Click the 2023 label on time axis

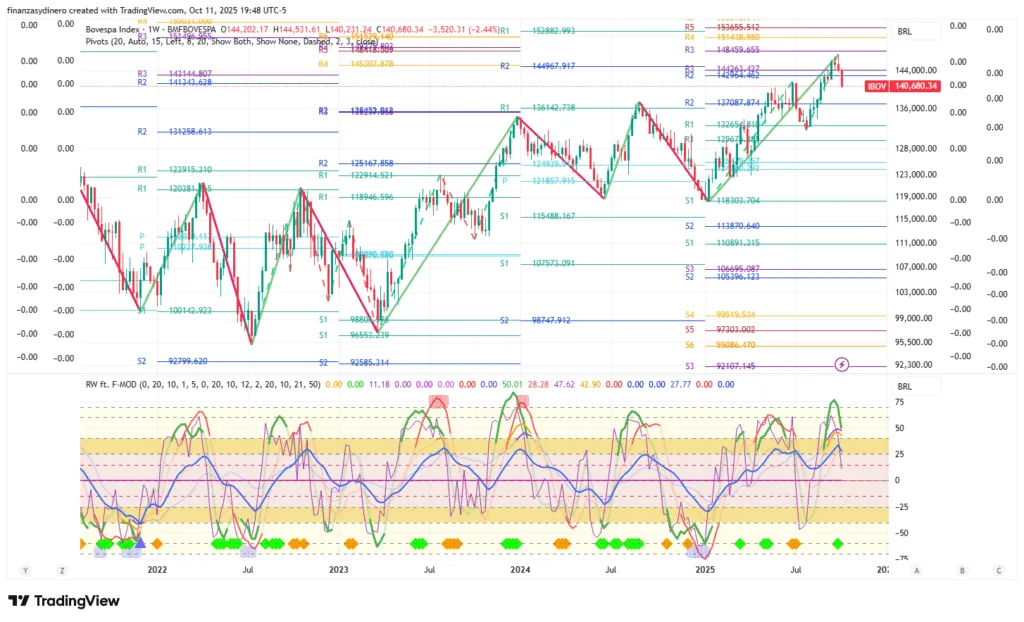pos(338,570)
